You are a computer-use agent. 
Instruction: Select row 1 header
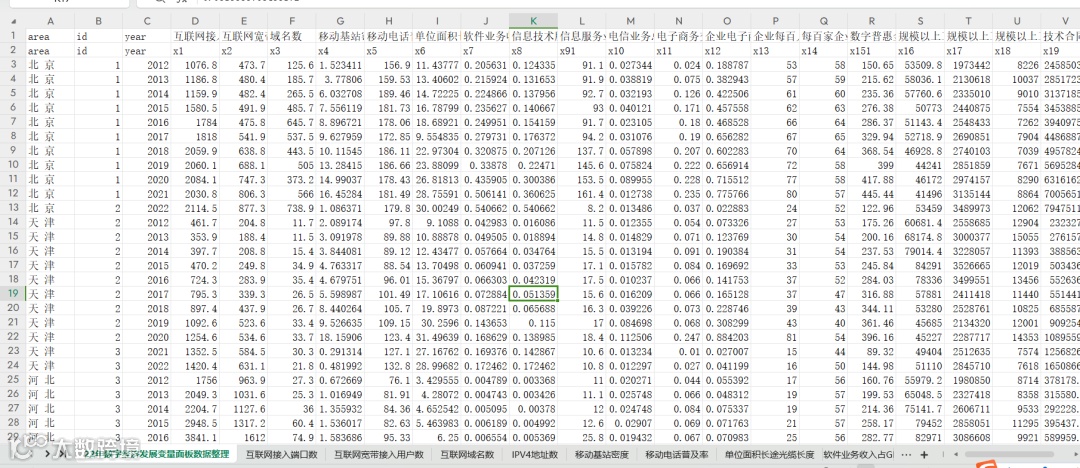13,34
